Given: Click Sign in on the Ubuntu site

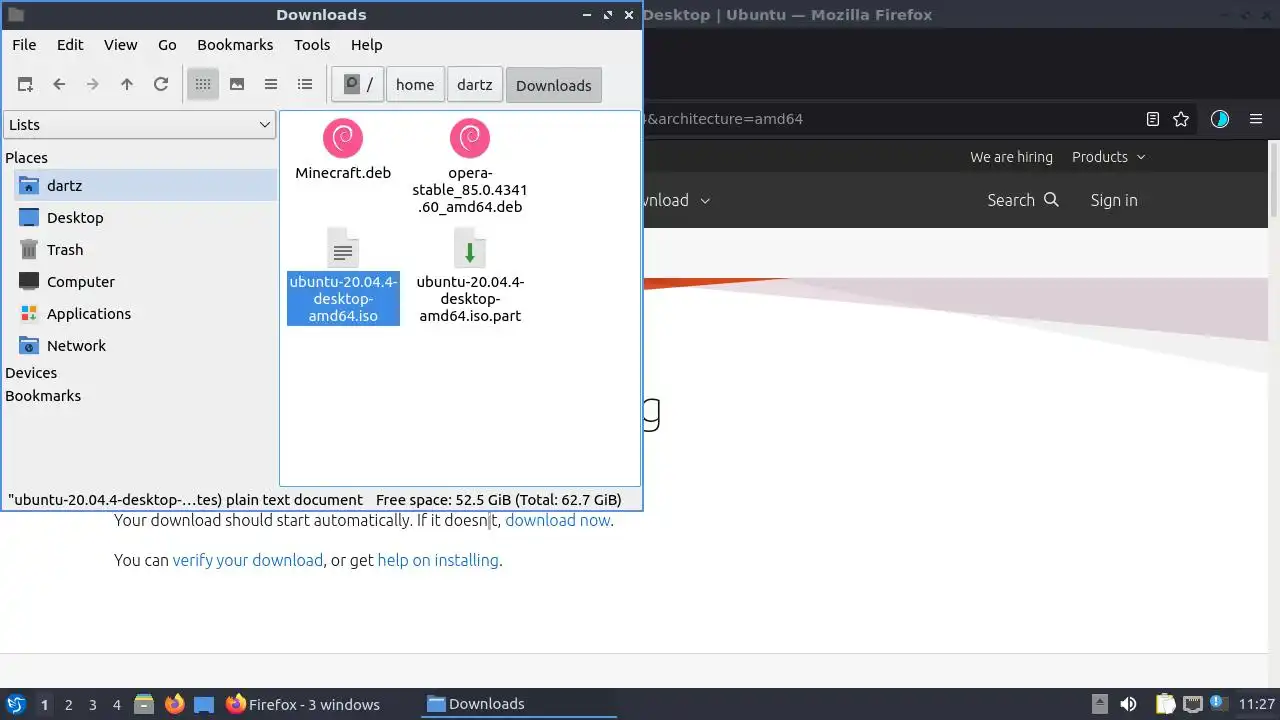Looking at the screenshot, I should pyautogui.click(x=1114, y=200).
